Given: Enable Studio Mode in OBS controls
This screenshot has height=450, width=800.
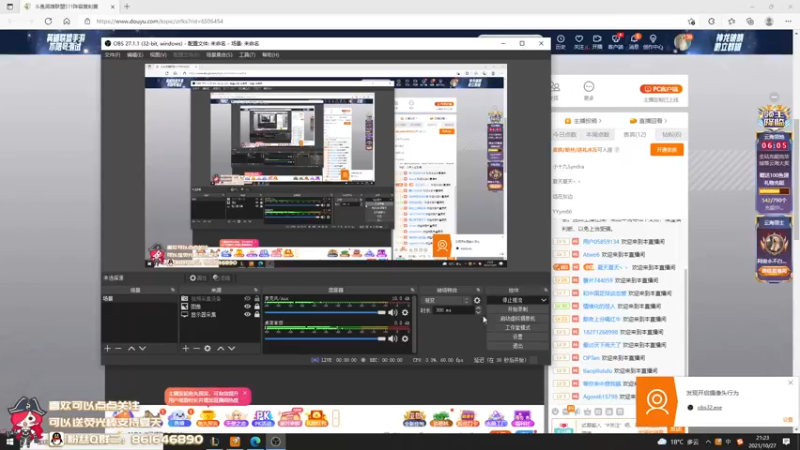Looking at the screenshot, I should pos(517,328).
